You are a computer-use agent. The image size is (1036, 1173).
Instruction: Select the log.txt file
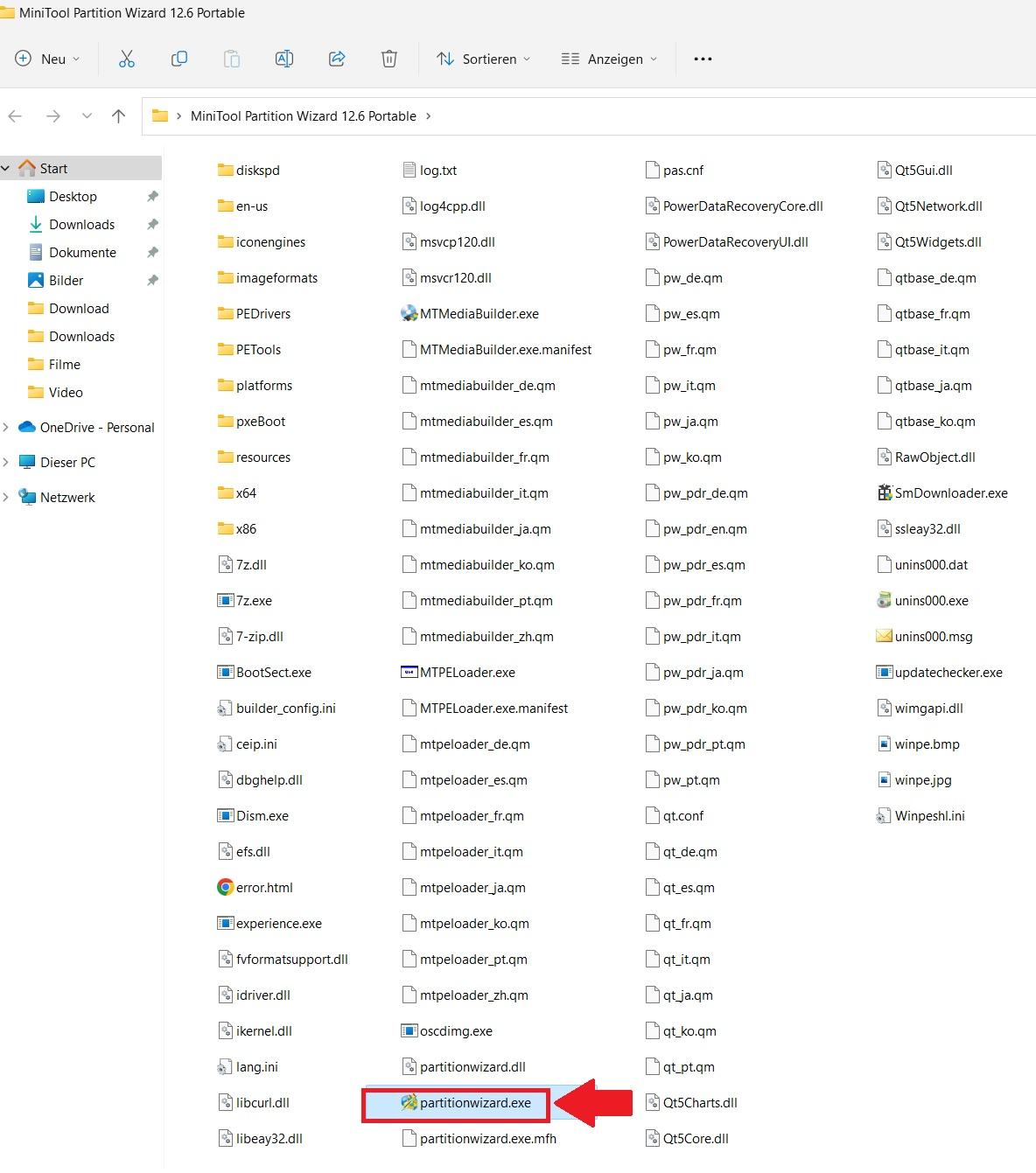coord(429,170)
